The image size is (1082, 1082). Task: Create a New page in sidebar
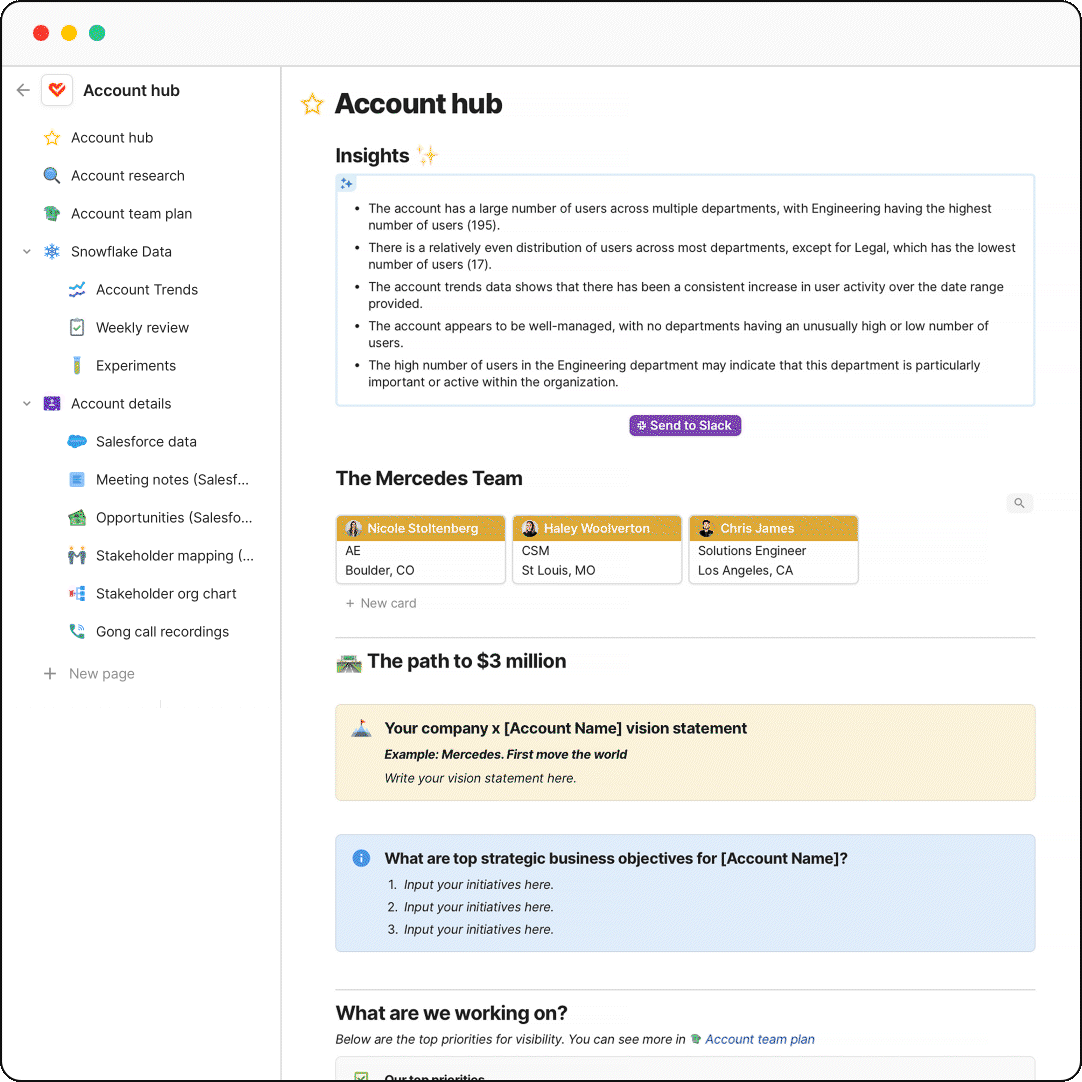(101, 674)
